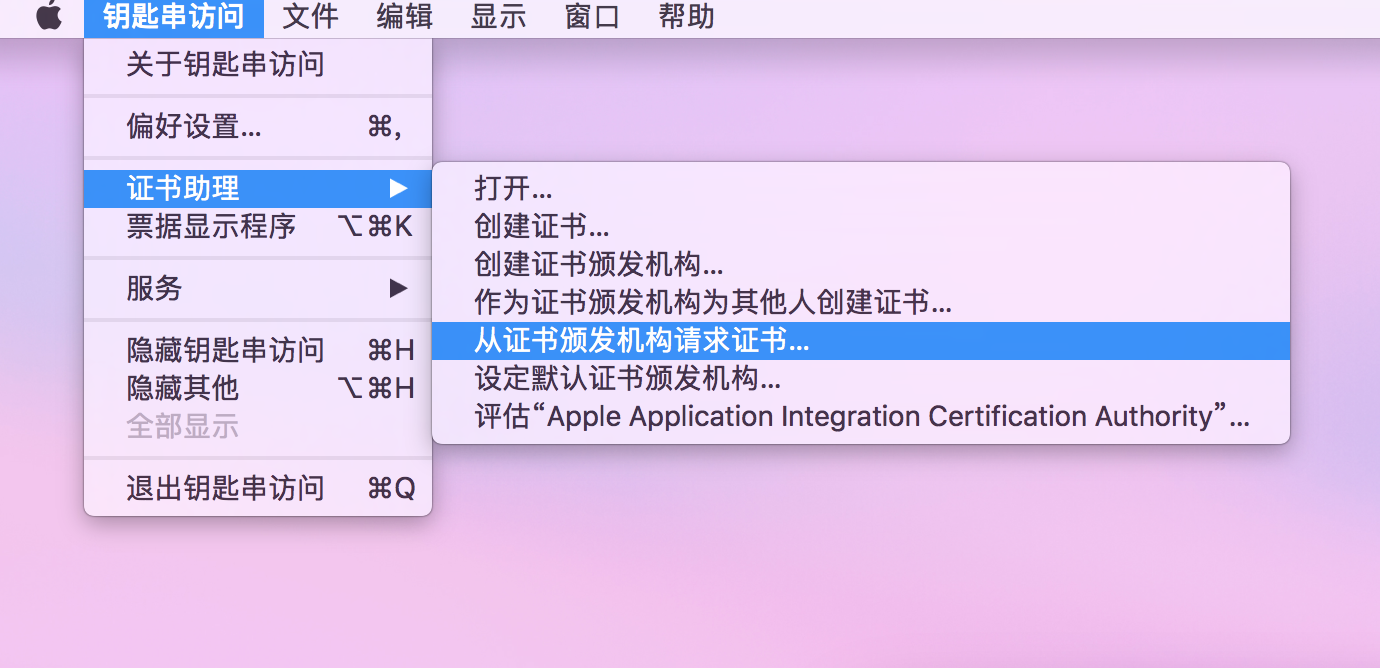
Task: Select 打开… in the submenu
Action: [861, 189]
